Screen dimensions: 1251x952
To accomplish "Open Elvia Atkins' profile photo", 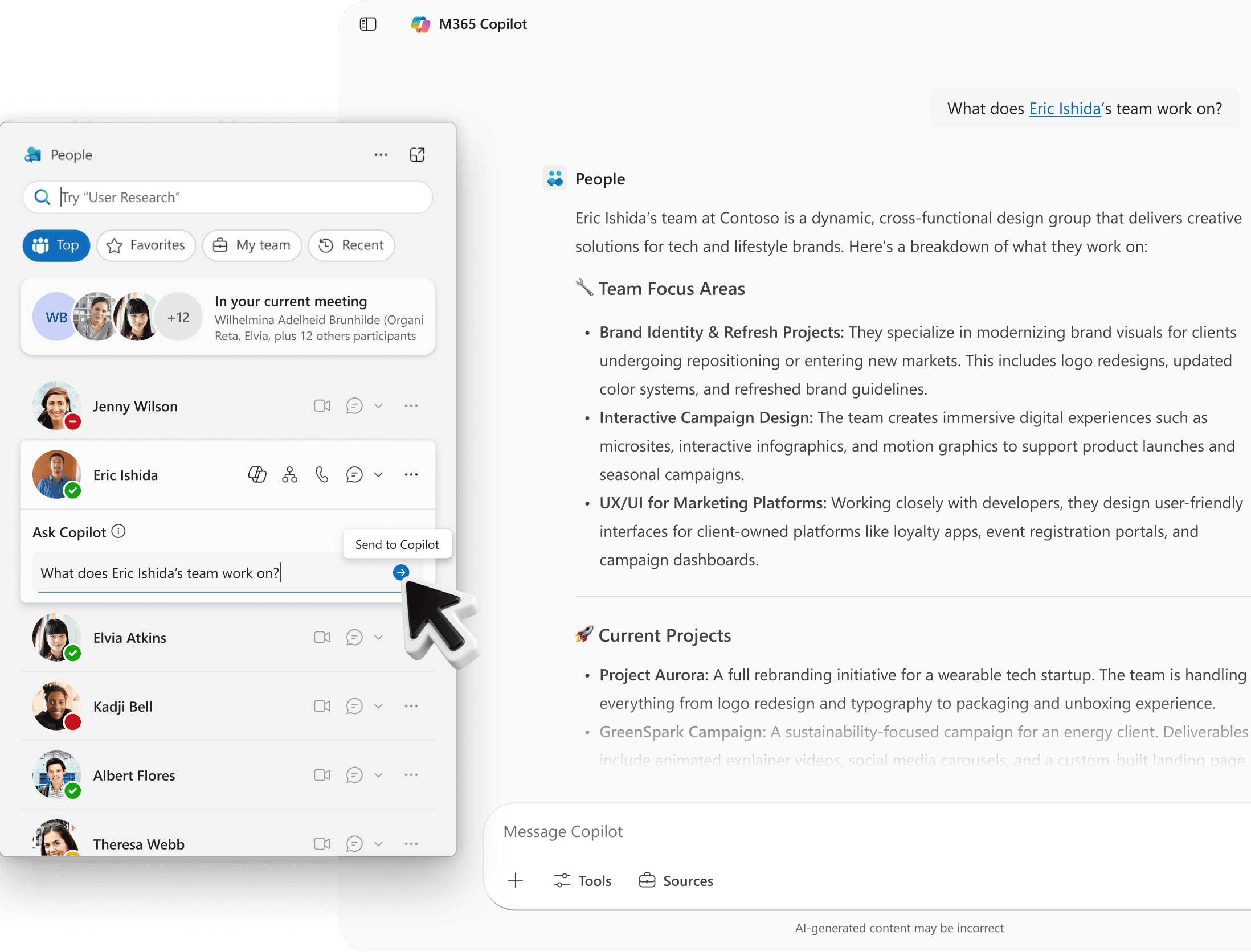I will 56,637.
